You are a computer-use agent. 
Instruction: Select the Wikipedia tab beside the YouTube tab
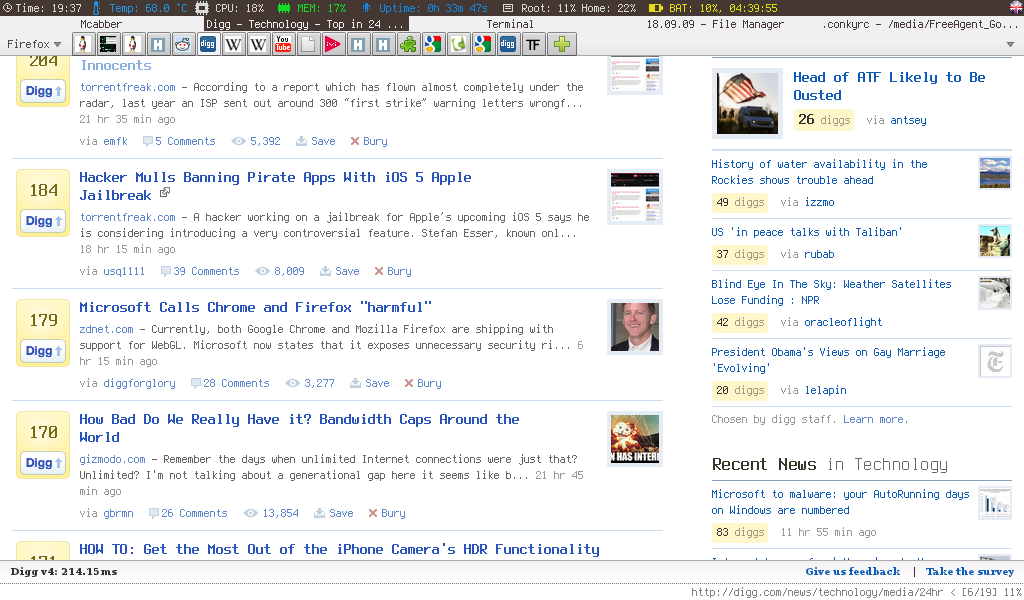(x=258, y=44)
